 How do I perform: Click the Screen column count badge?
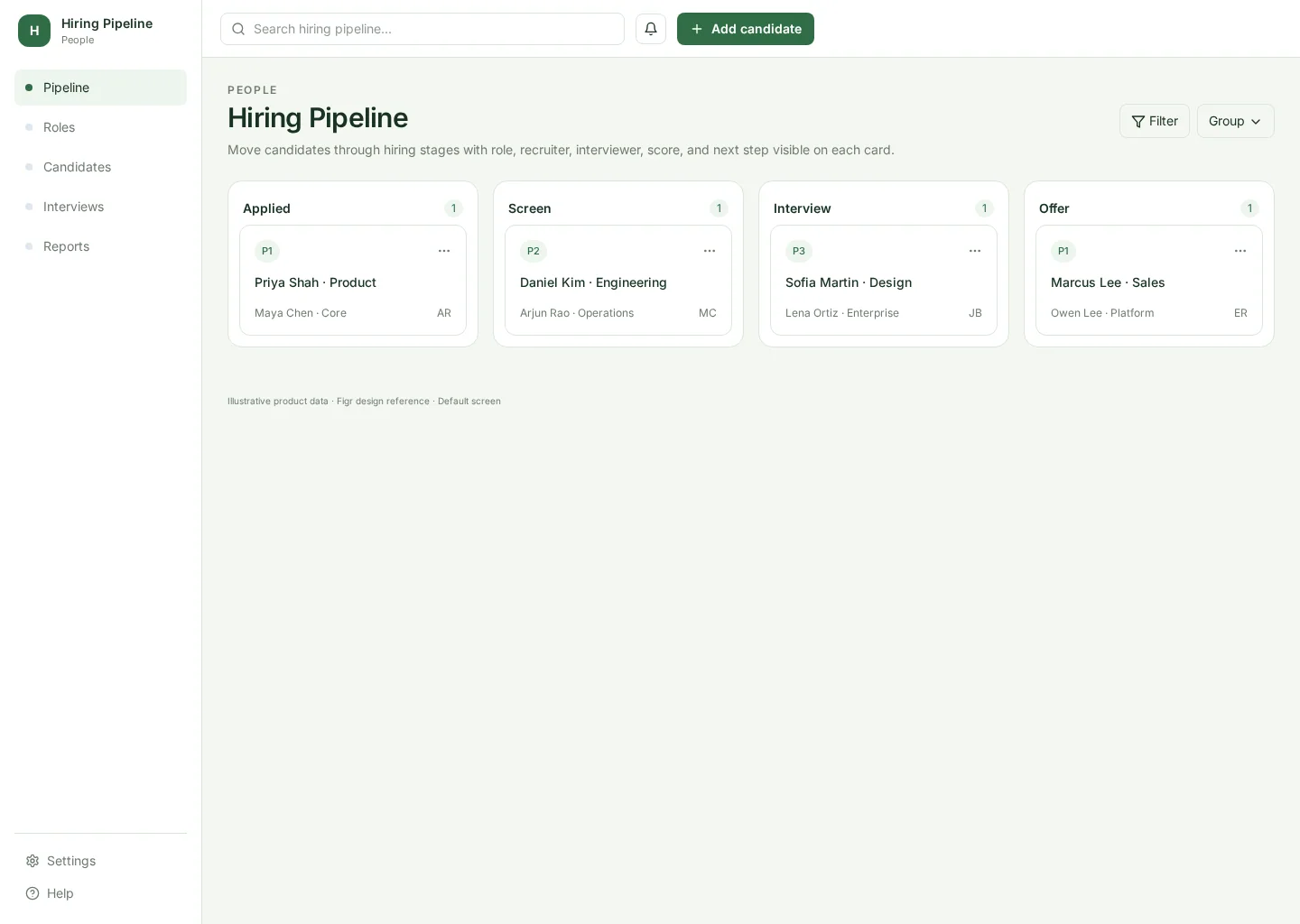pyautogui.click(x=719, y=208)
